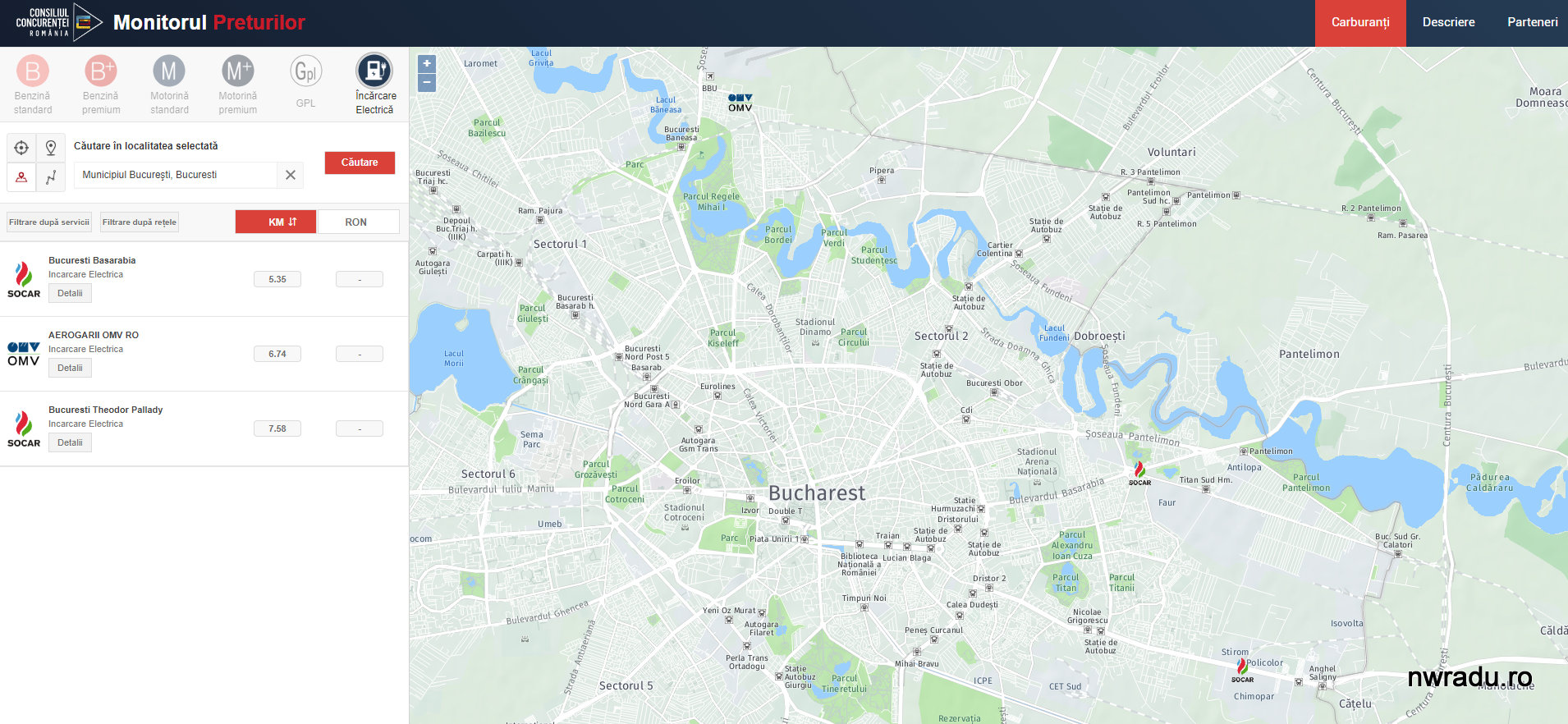Activate the locate-my-position crosshair icon
Viewport: 1568px width, 724px height.
tap(21, 148)
